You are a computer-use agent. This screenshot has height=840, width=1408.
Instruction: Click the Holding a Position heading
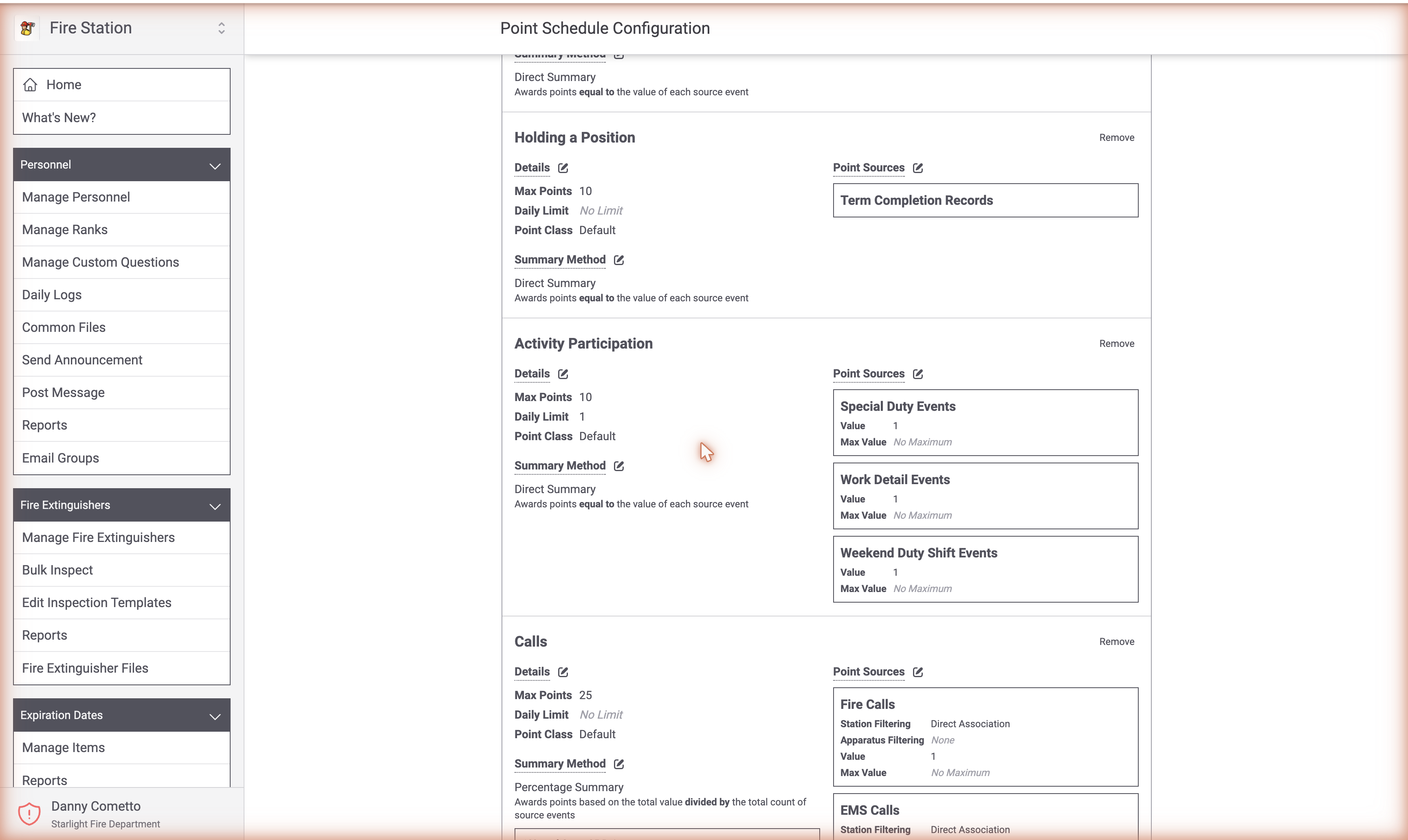click(574, 138)
